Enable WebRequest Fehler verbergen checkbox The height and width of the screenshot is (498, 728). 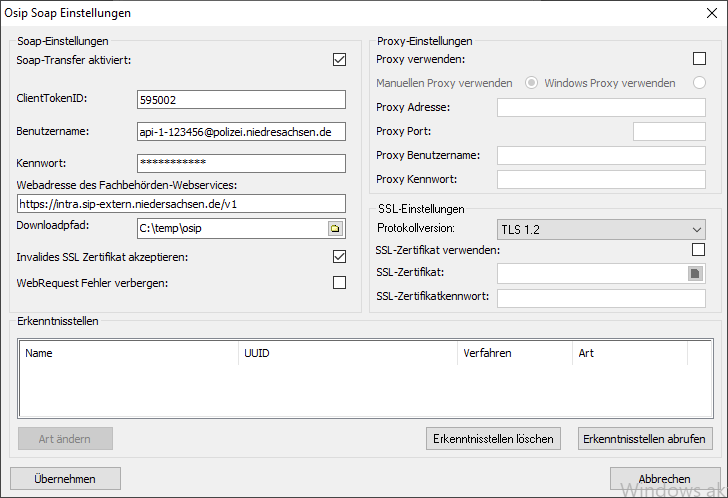point(339,283)
